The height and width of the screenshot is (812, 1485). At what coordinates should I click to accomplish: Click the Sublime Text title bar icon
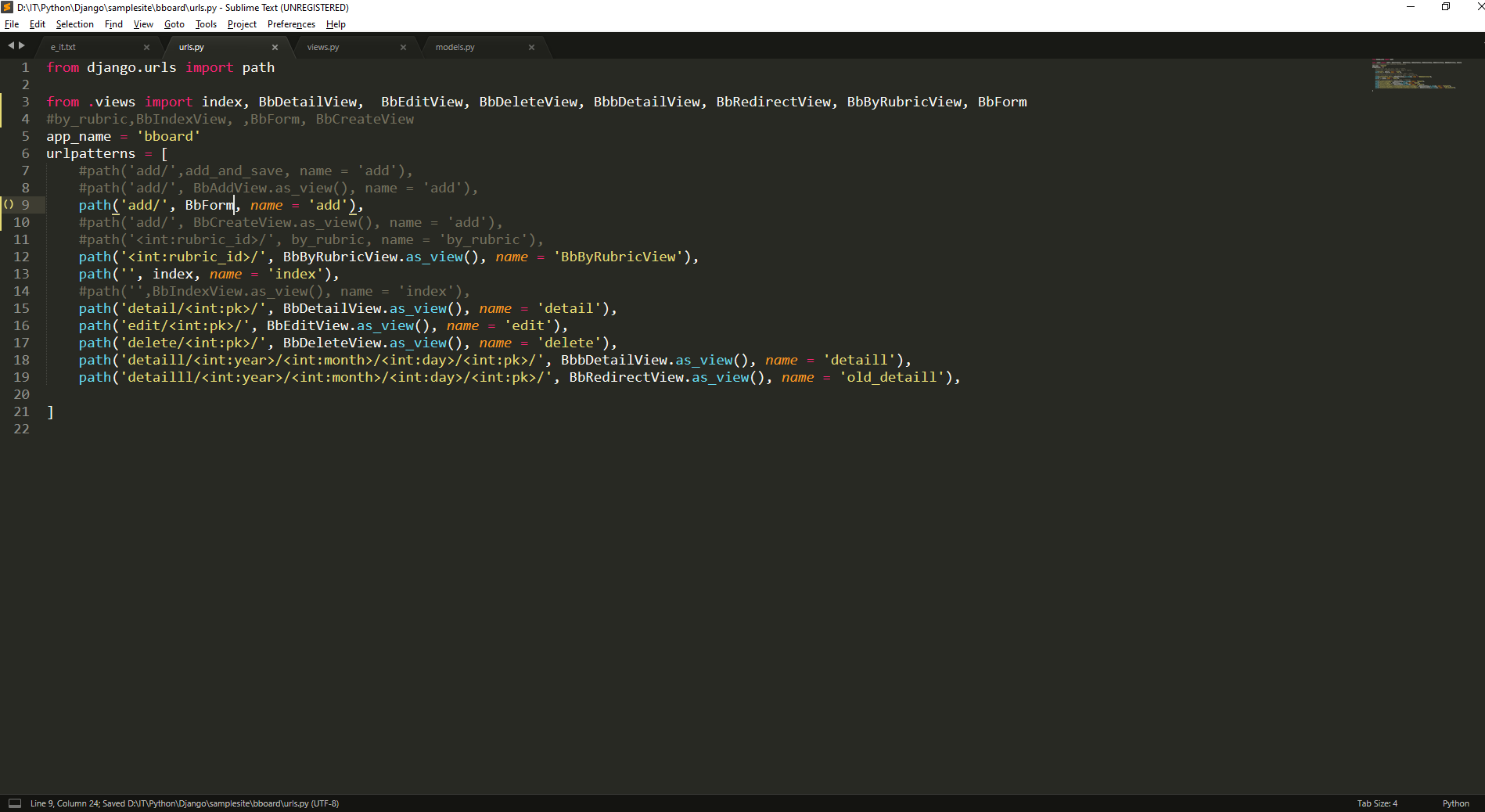click(x=7, y=7)
